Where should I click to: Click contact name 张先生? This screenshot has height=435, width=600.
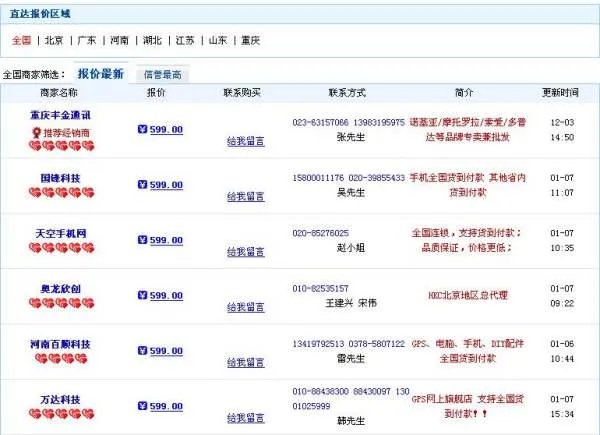(351, 137)
